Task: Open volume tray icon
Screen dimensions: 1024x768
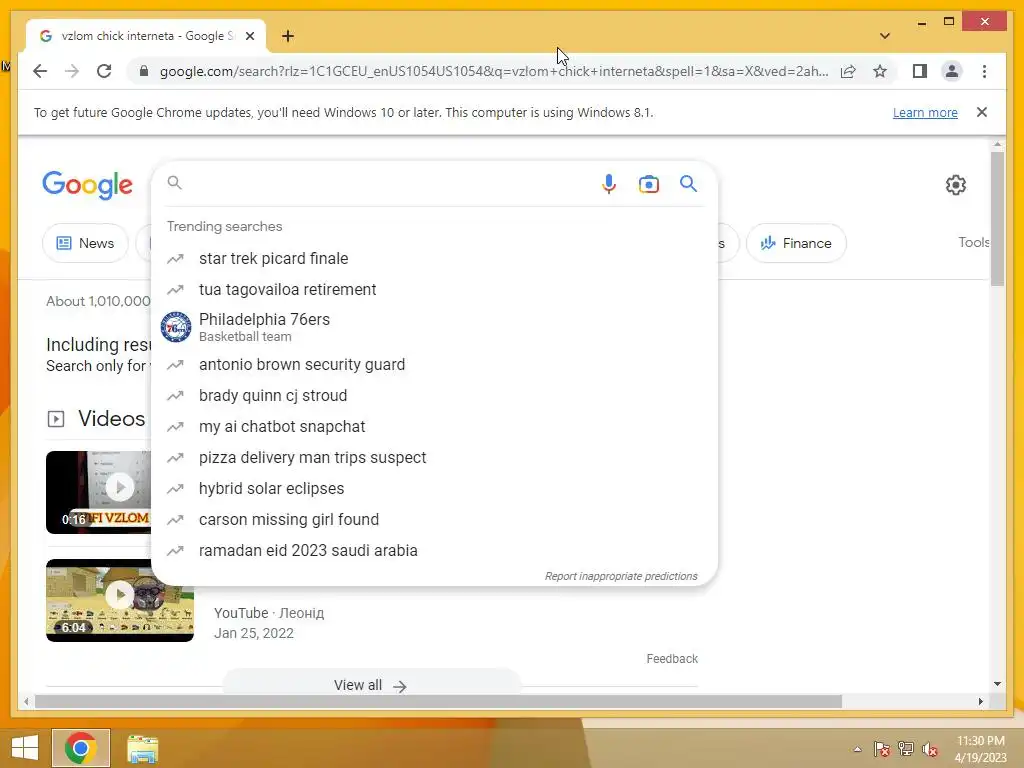Action: (930, 749)
